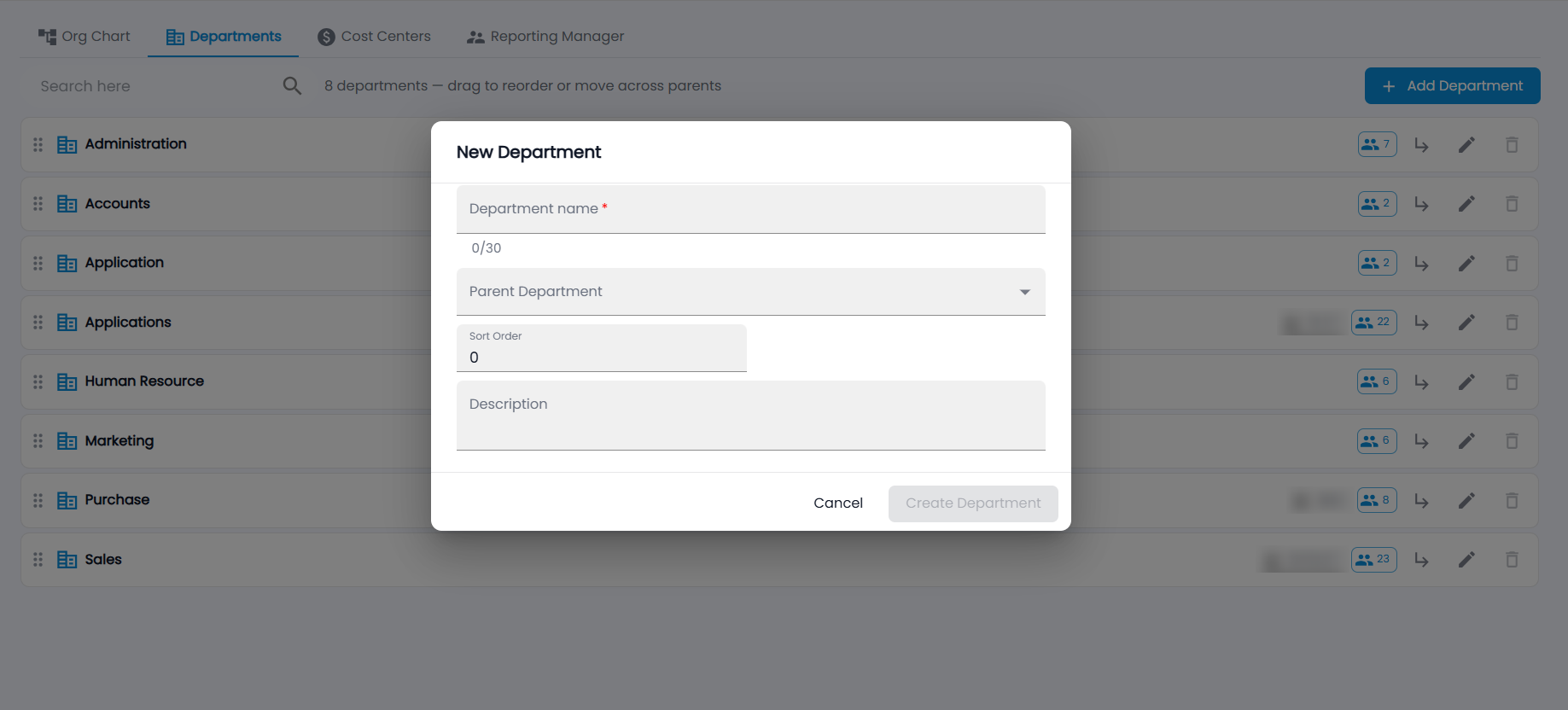
Task: Click move-to-parent arrow for Human Resource
Action: (x=1421, y=382)
